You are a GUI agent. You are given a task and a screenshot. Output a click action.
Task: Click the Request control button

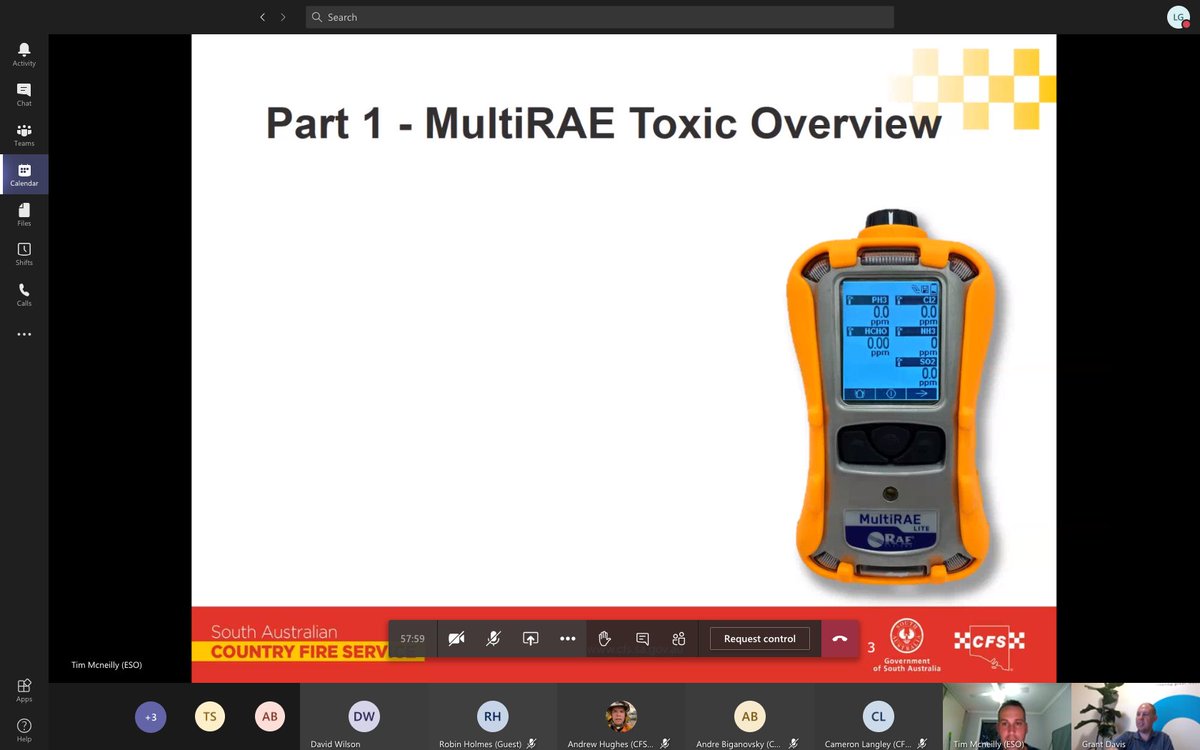pyautogui.click(x=760, y=638)
